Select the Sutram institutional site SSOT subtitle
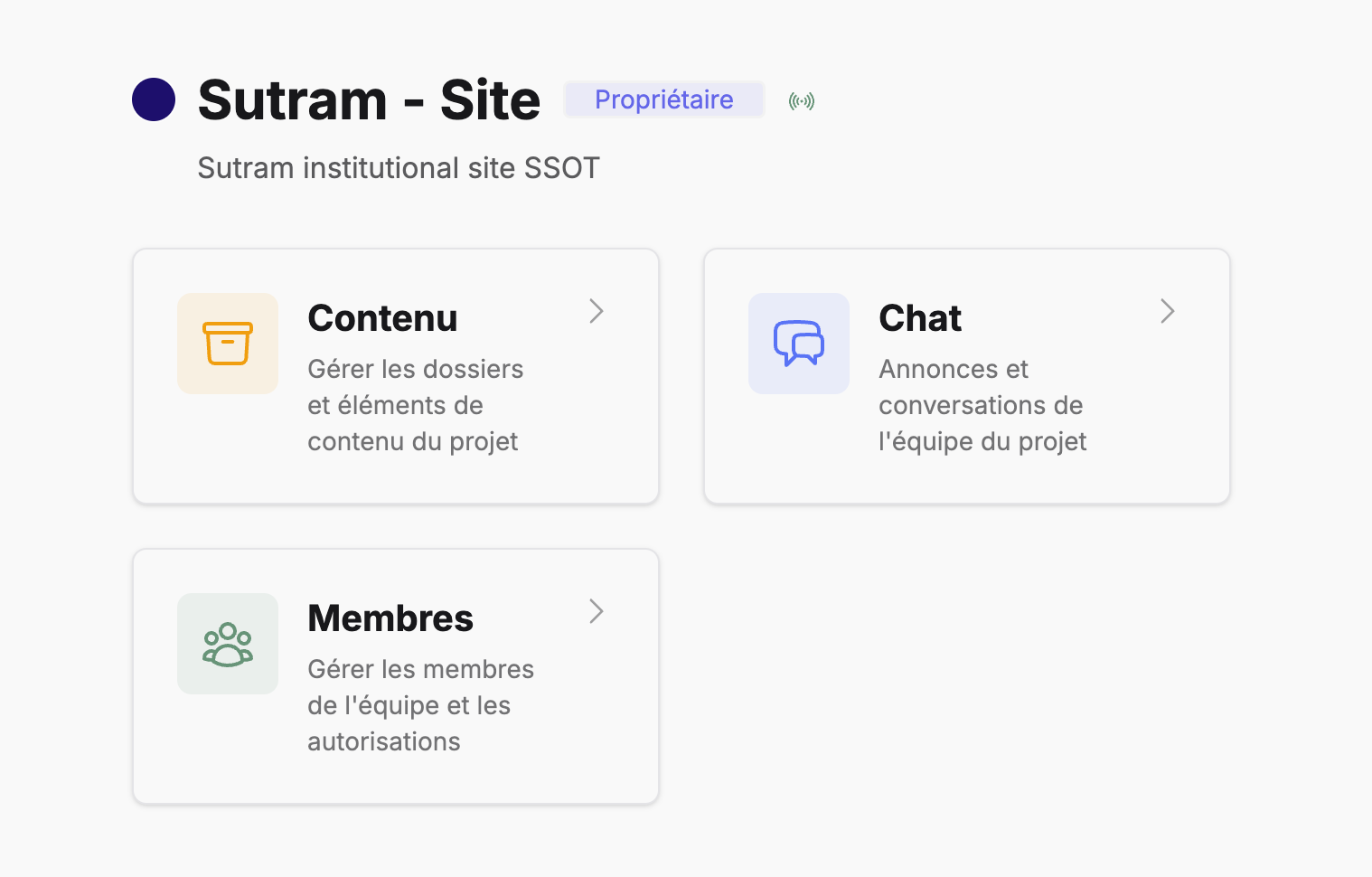This screenshot has height=877, width=1372. 399,167
